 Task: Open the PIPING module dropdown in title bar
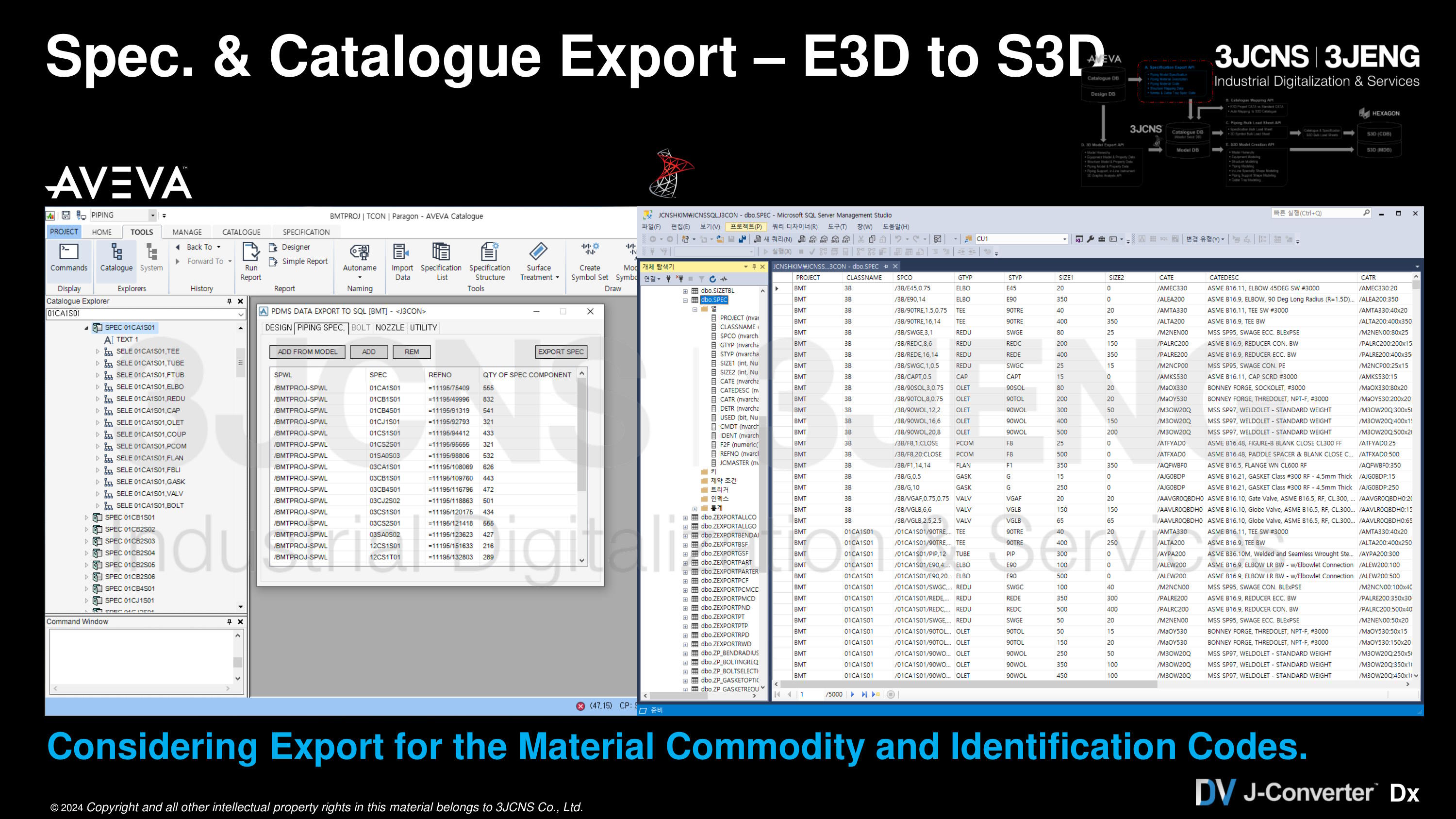[152, 216]
